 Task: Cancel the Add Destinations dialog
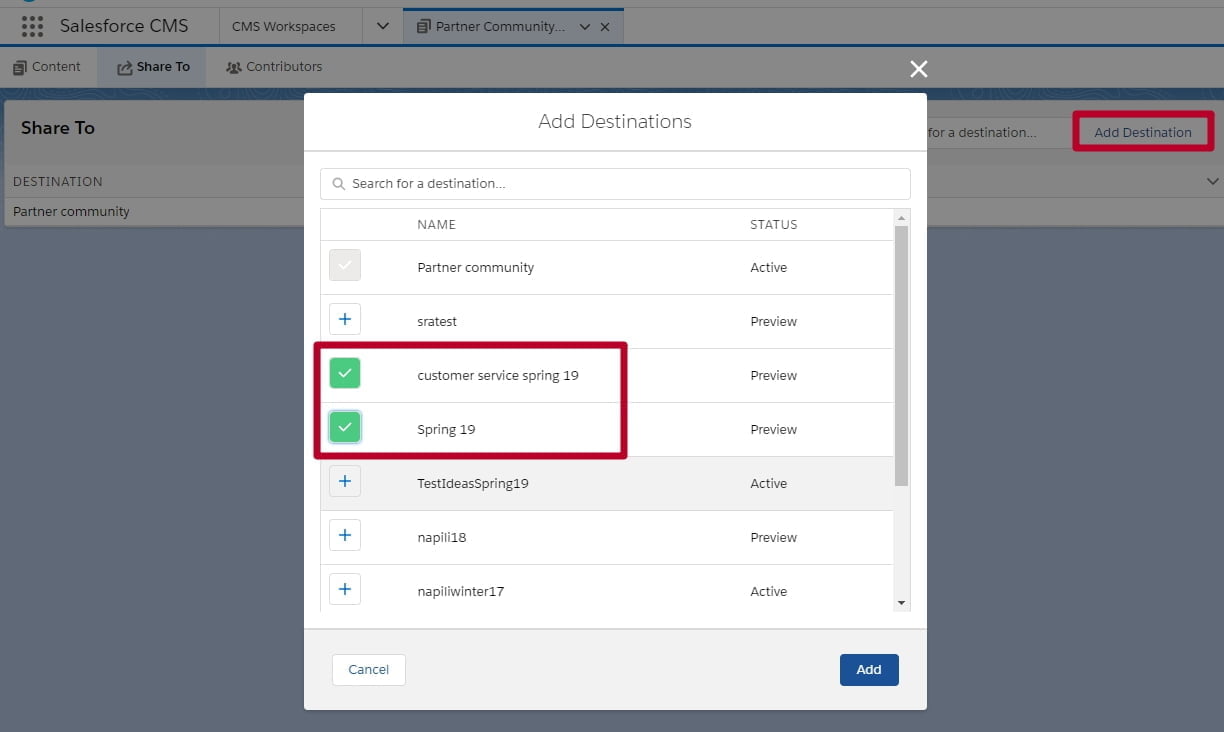click(368, 669)
